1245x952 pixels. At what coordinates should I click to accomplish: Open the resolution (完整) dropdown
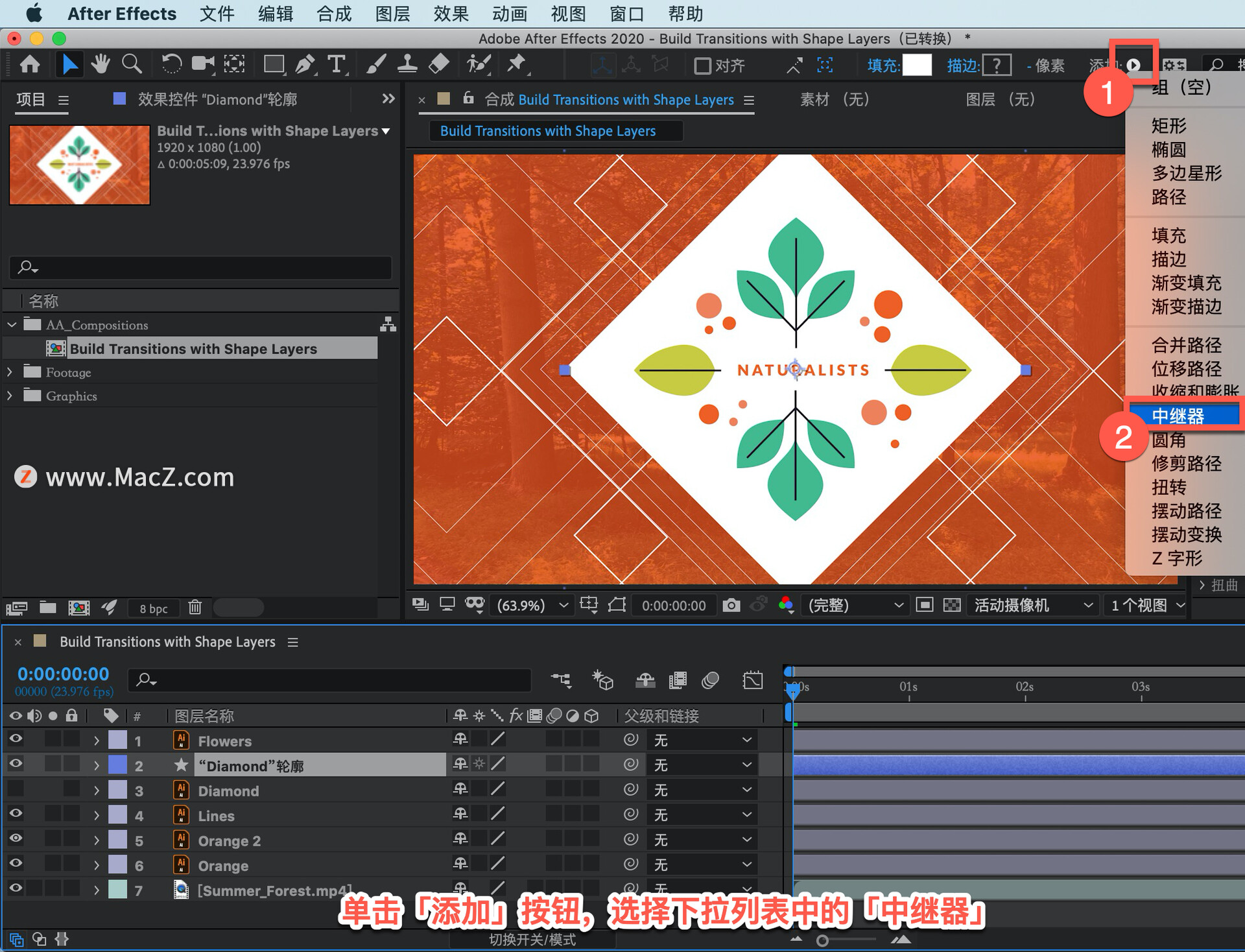855,605
